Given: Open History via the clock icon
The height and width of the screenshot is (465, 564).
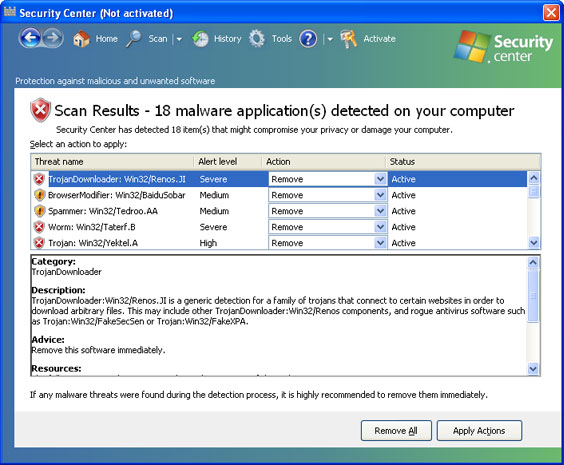Looking at the screenshot, I should click(x=200, y=39).
